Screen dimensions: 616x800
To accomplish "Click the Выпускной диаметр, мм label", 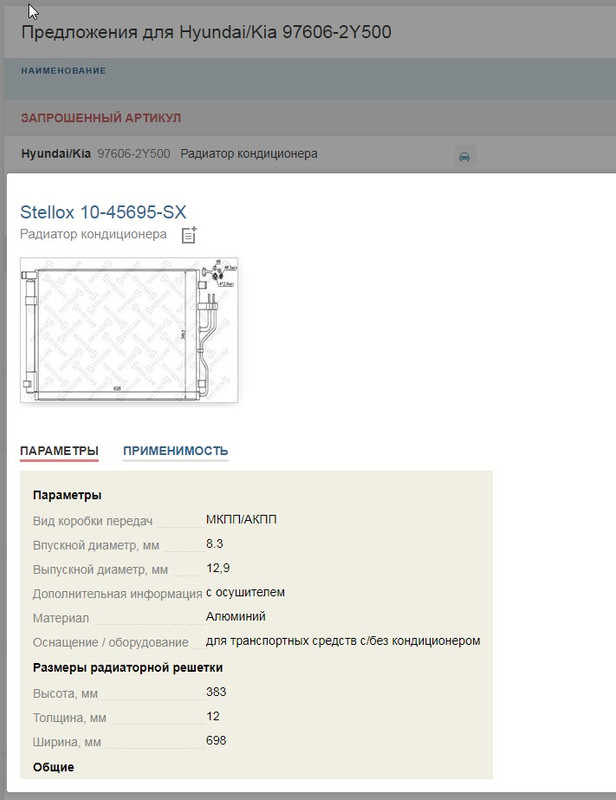I will (100, 569).
